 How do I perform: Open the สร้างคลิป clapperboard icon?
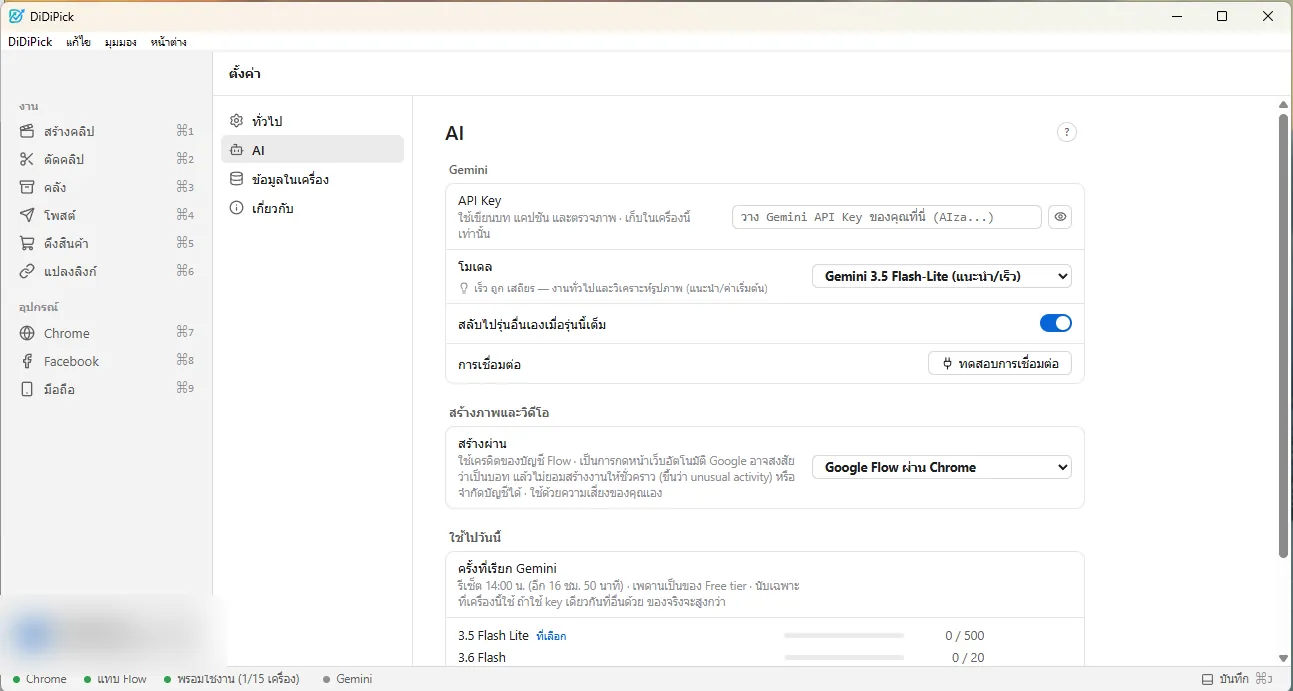pos(27,131)
